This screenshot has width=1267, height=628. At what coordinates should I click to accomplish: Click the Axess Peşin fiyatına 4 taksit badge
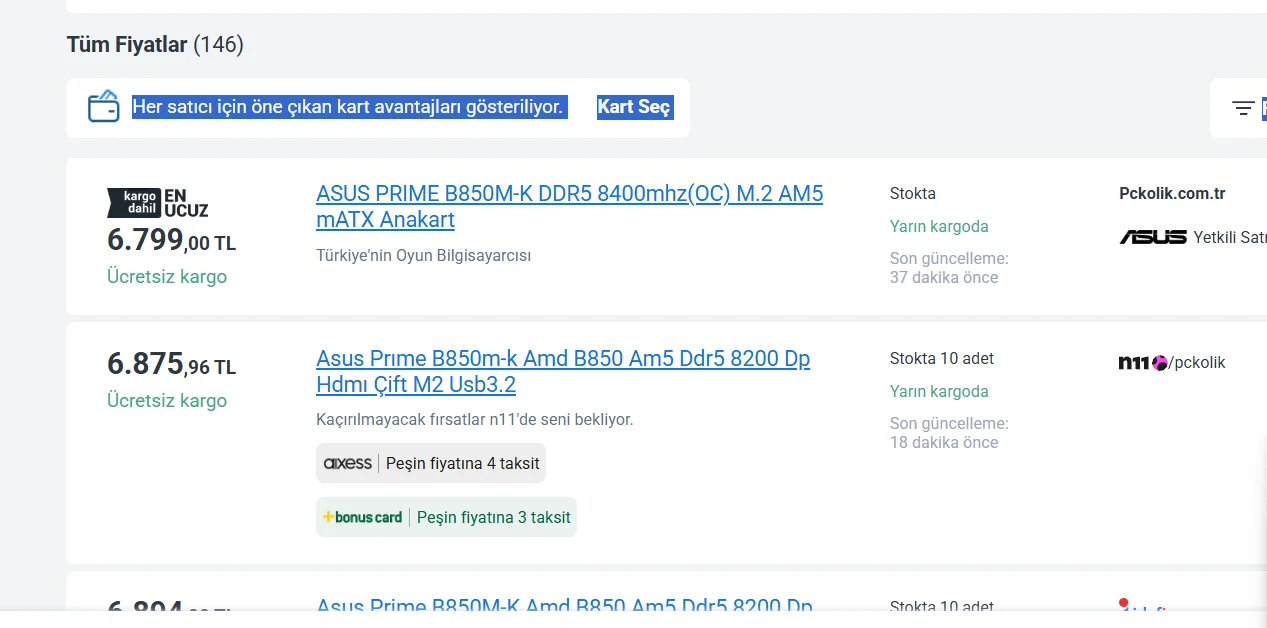tap(431, 463)
